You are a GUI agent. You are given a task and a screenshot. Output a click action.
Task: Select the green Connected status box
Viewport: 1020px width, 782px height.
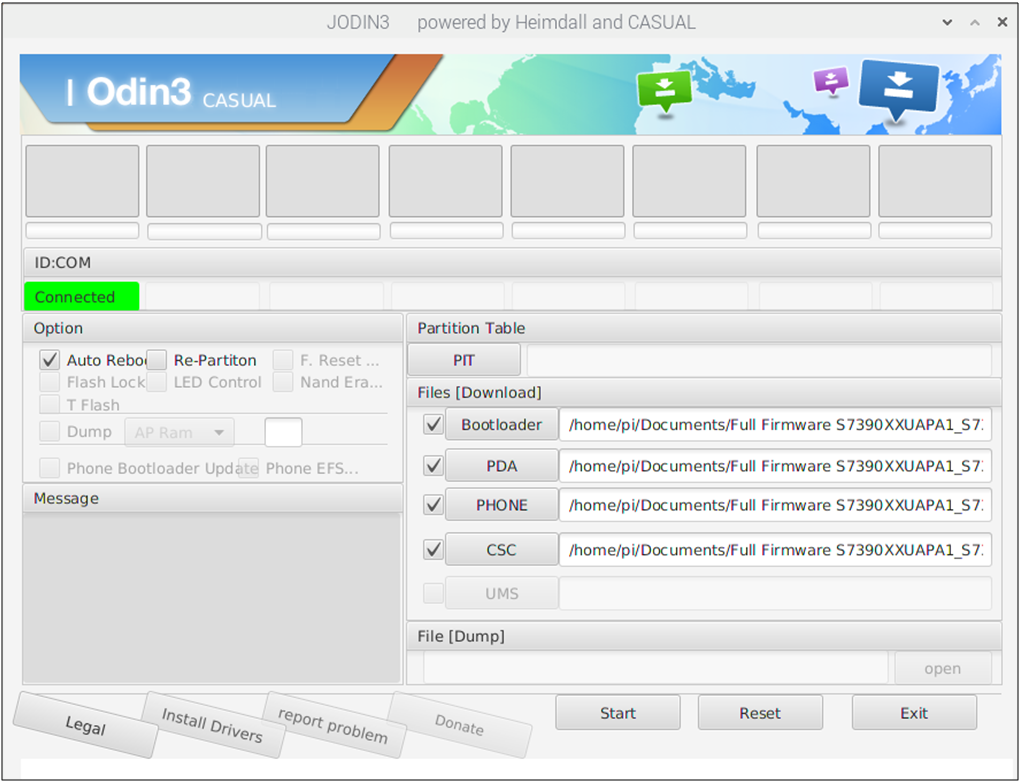[81, 297]
